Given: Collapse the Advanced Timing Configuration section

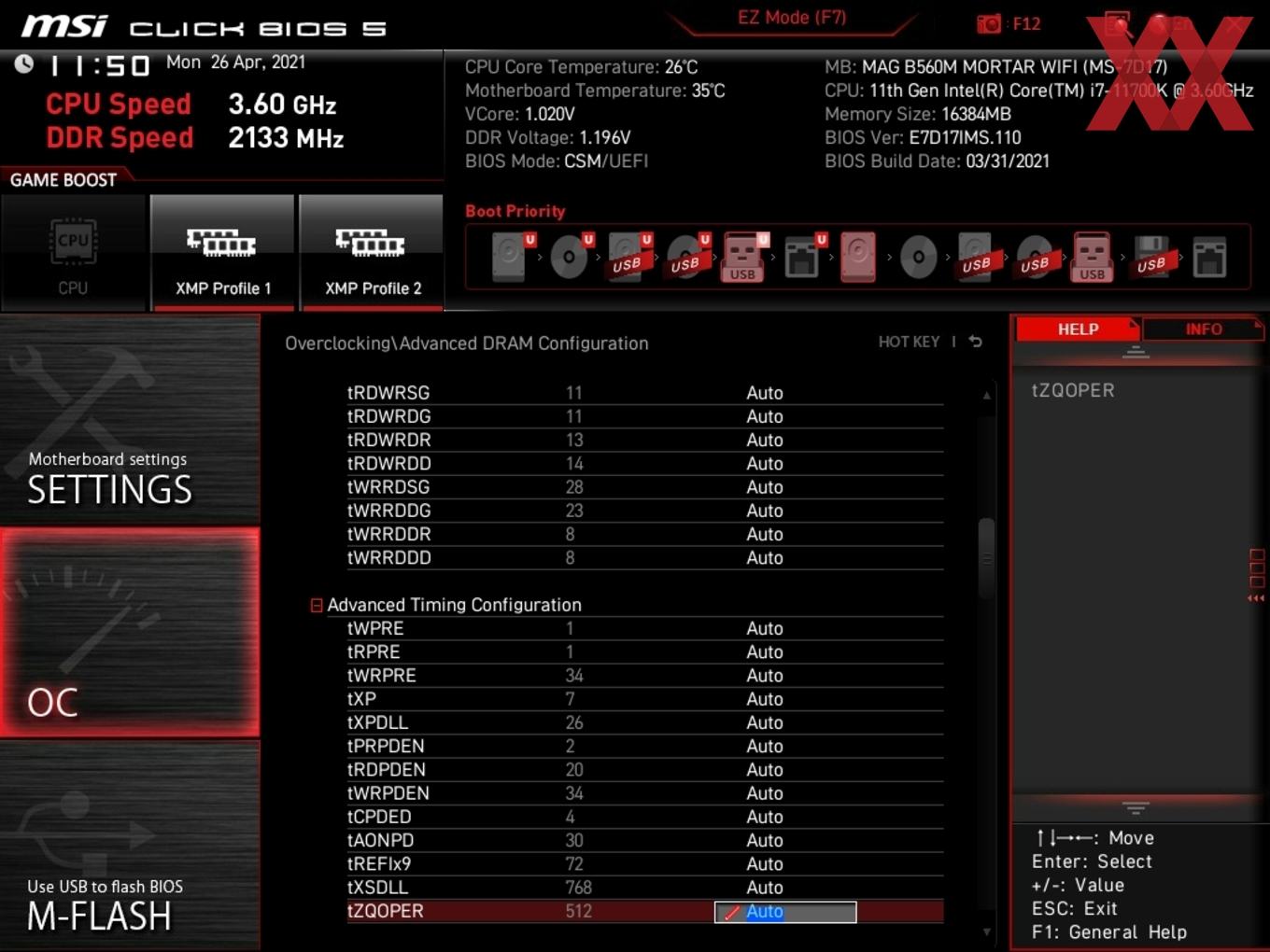Looking at the screenshot, I should pos(317,606).
